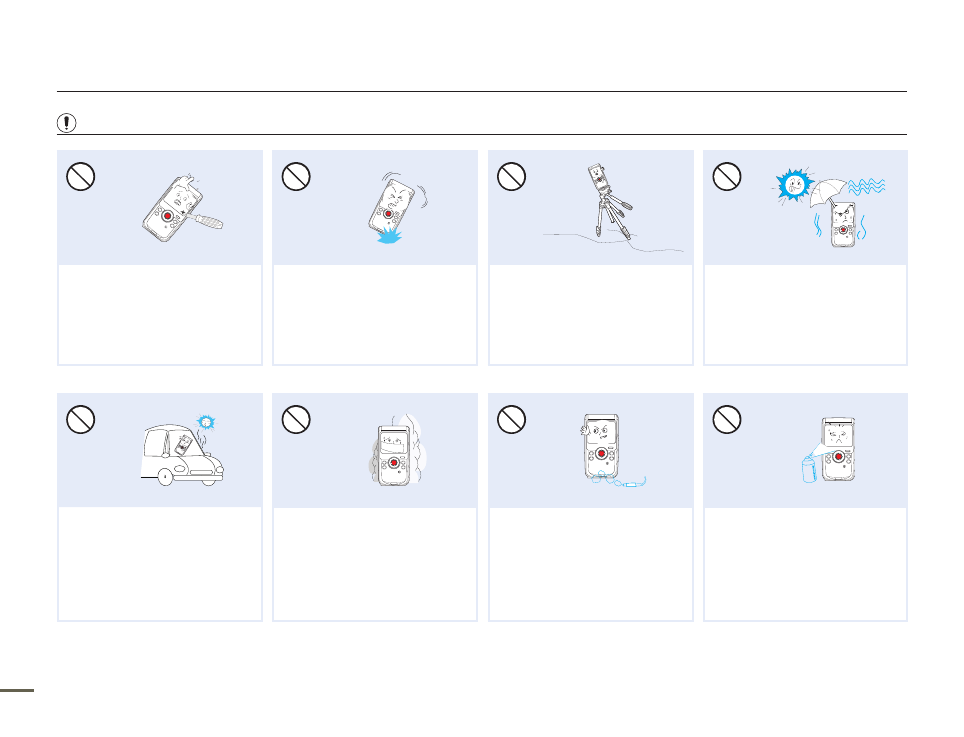Viewport: 964px width, 737px height.
Task: Click the blank text box under screwdriver illustration
Action: [x=160, y=315]
